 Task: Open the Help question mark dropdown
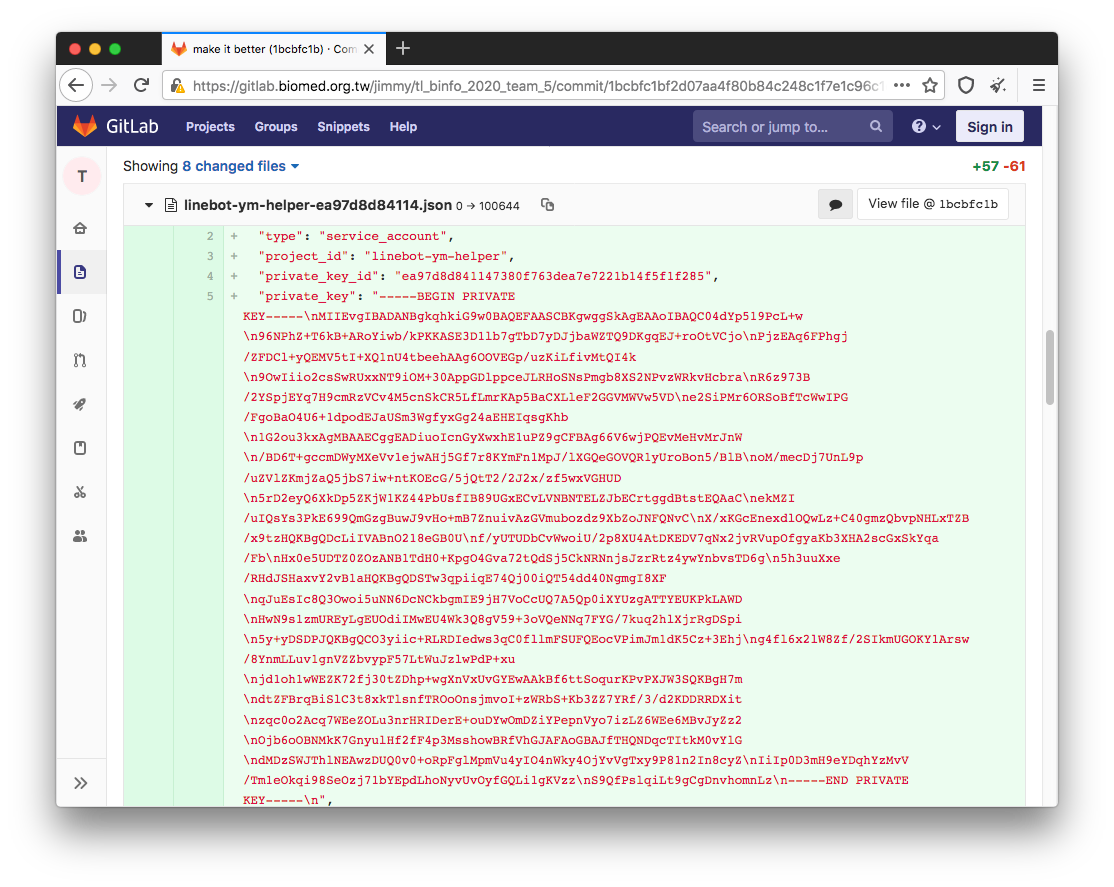[x=926, y=127]
